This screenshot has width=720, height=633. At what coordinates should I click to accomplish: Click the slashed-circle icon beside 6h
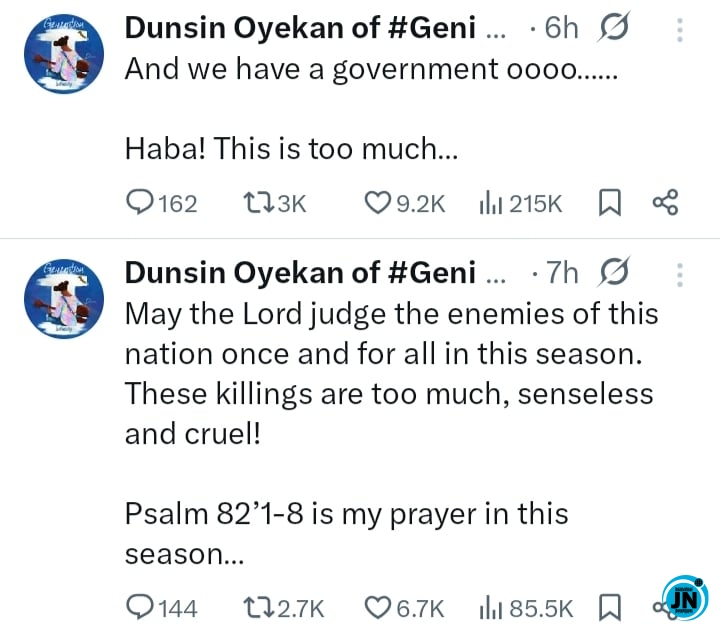point(612,29)
